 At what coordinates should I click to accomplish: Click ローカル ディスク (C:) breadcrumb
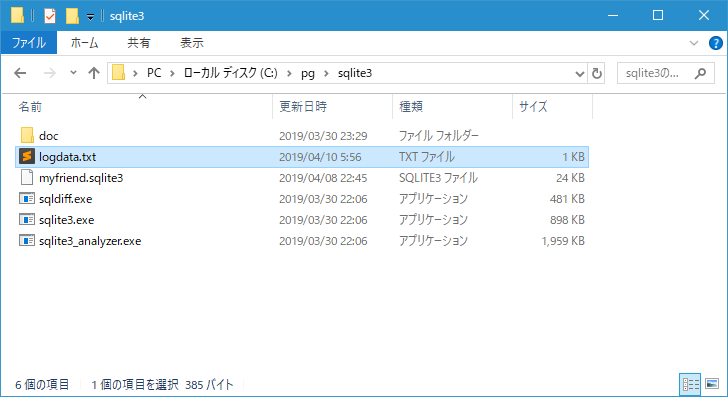(230, 73)
